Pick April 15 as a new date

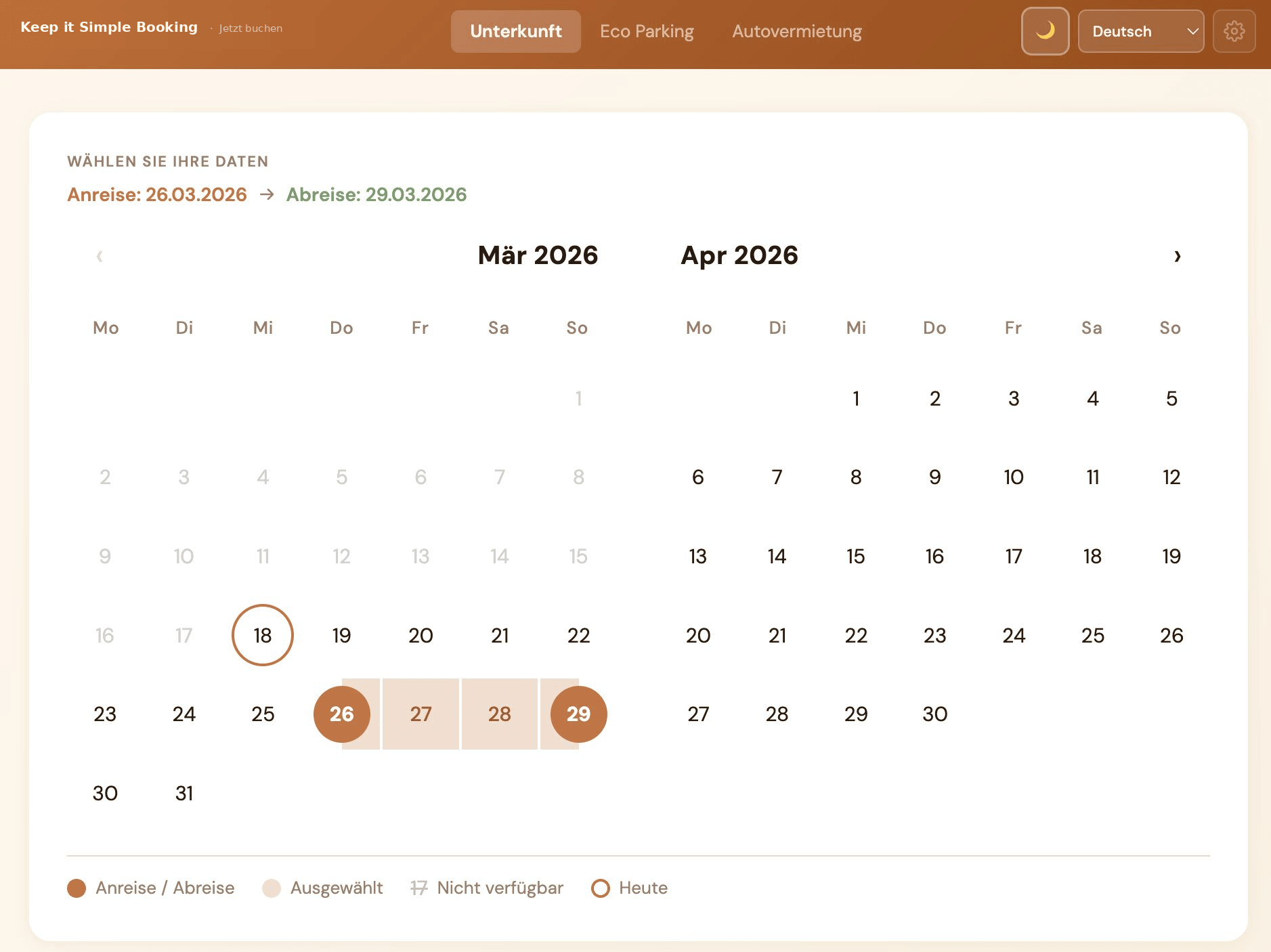855,556
